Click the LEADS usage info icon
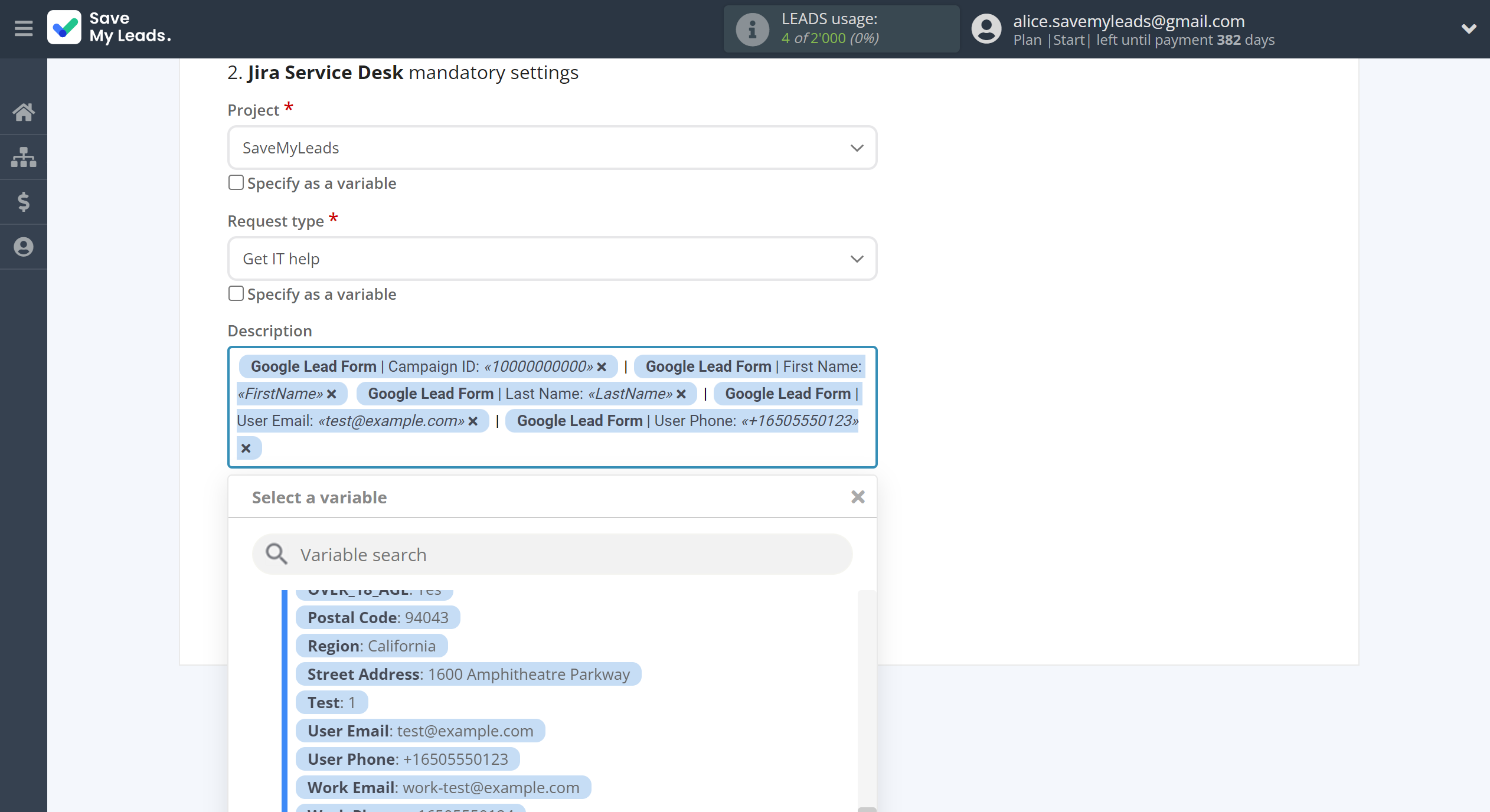The image size is (1490, 812). 752,29
